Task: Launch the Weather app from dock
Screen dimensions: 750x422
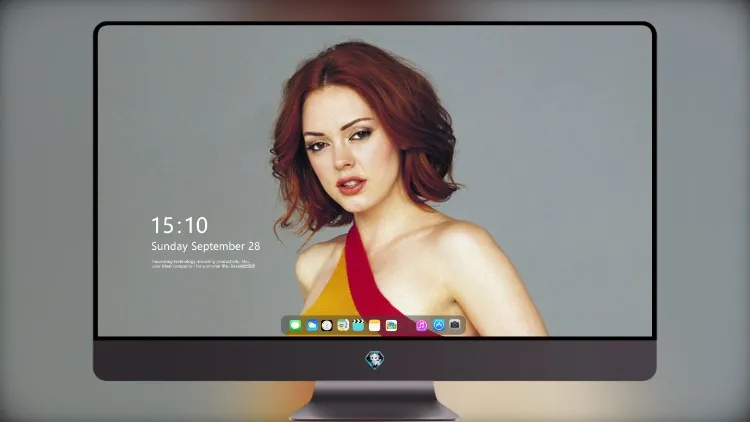Action: [x=311, y=325]
